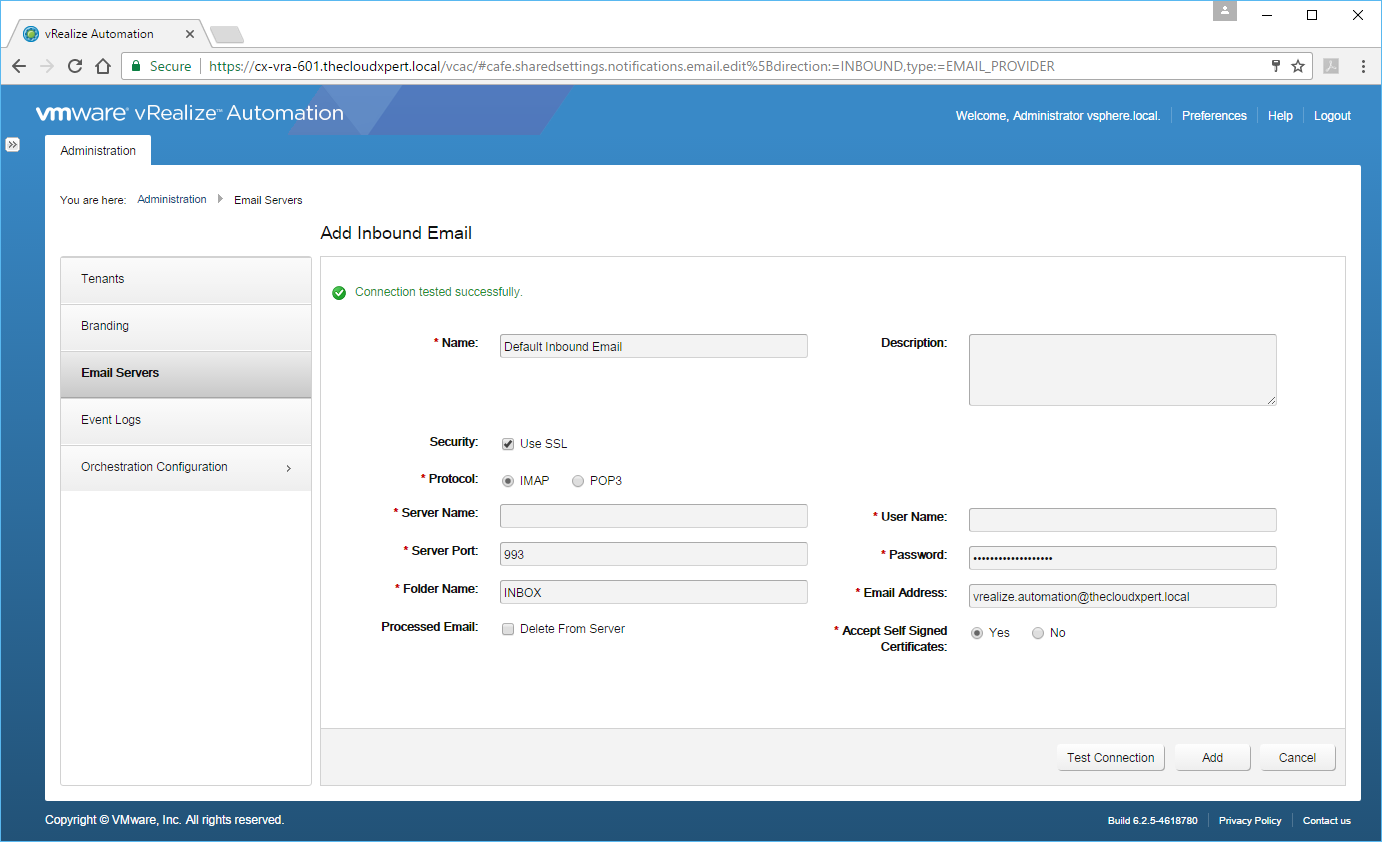Expand Orchestration Configuration menu

[186, 467]
